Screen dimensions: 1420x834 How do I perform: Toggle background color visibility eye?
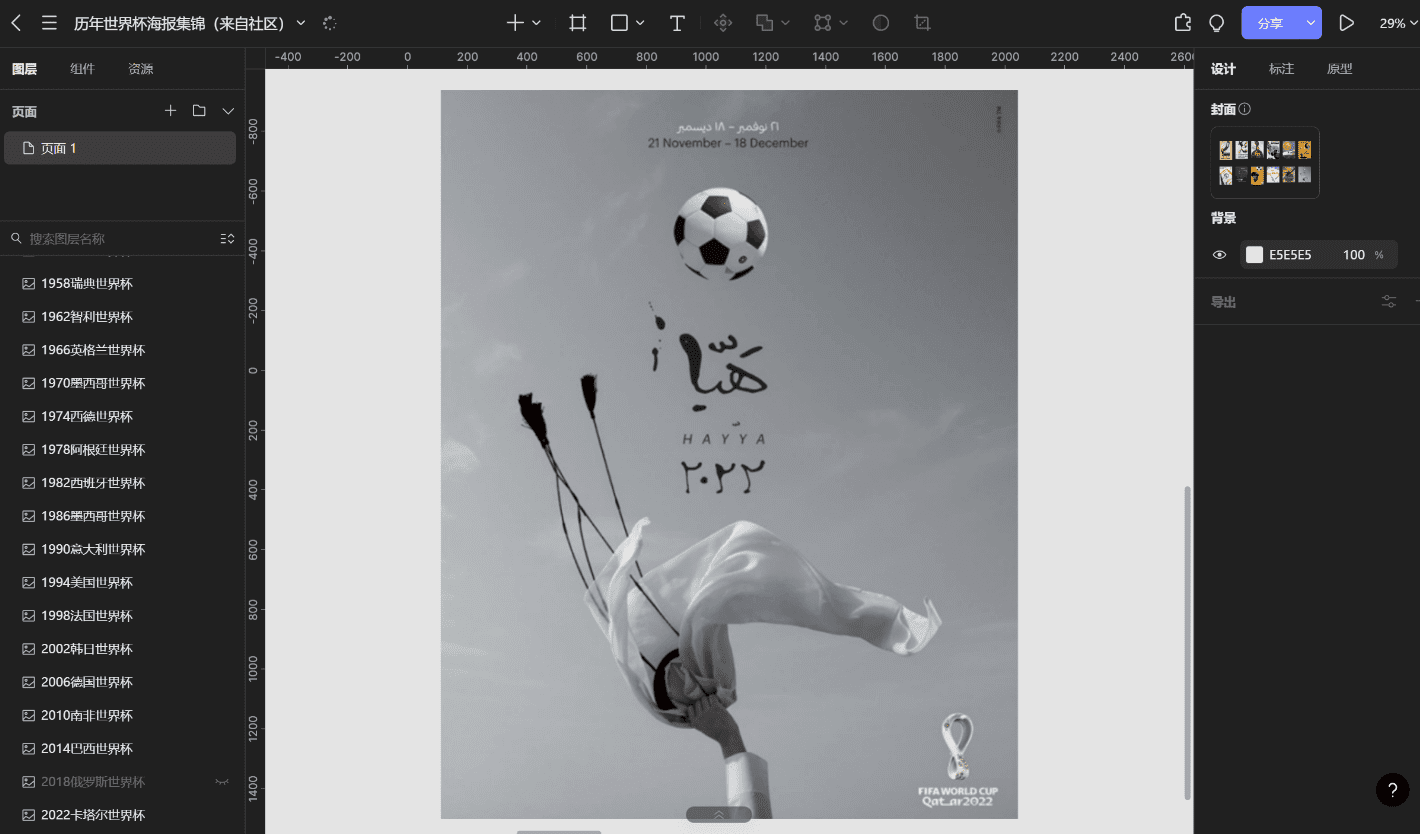pyautogui.click(x=1219, y=255)
